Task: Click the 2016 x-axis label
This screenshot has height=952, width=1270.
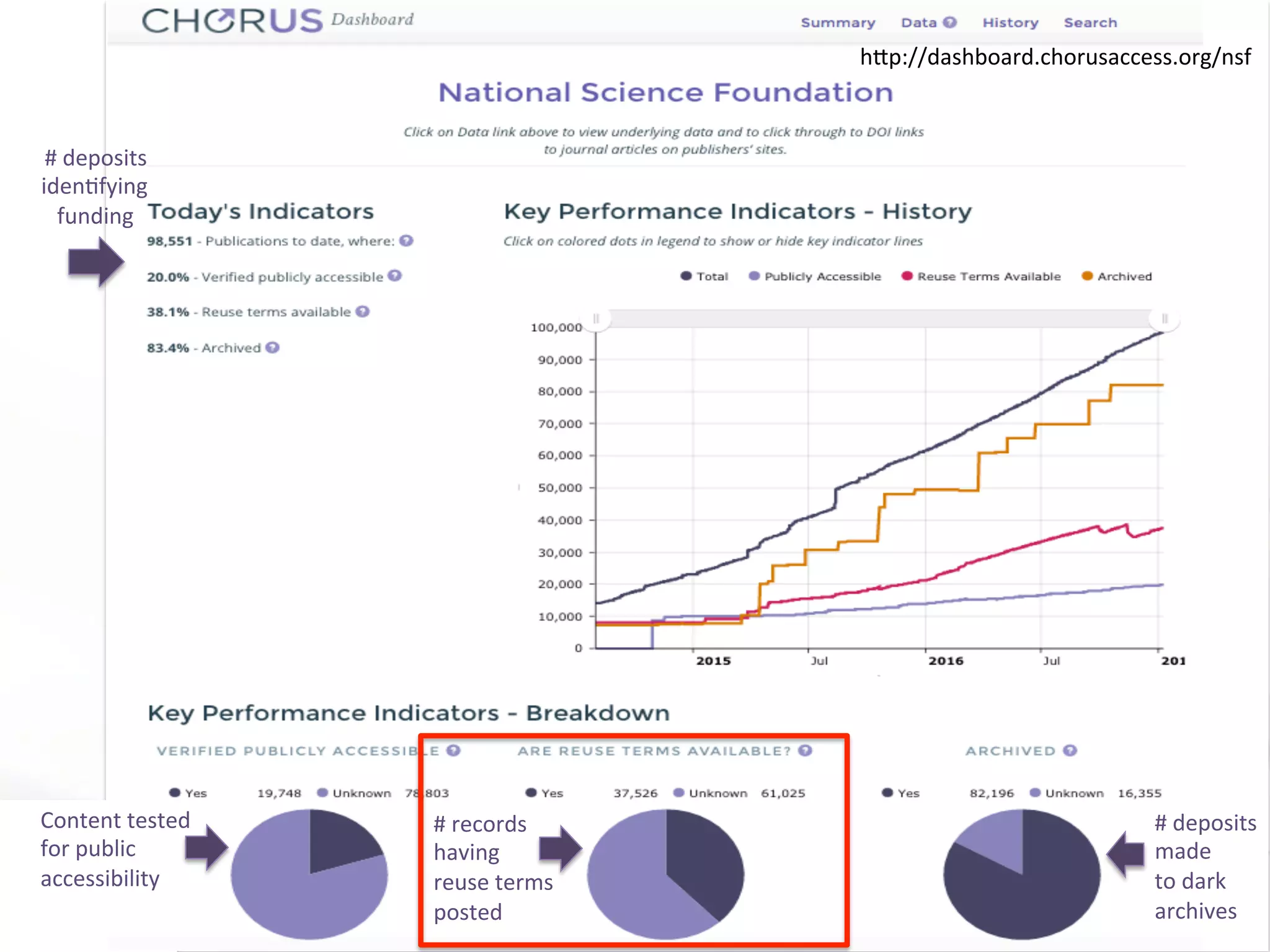Action: (946, 661)
